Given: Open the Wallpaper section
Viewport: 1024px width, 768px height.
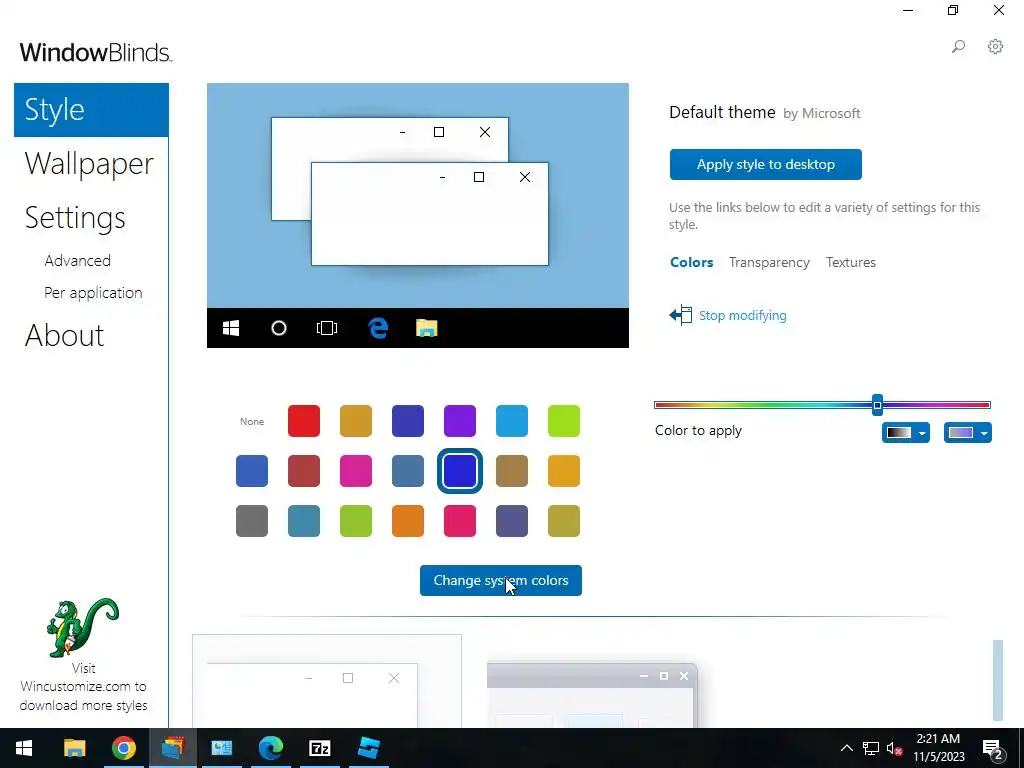Looking at the screenshot, I should pyautogui.click(x=89, y=163).
